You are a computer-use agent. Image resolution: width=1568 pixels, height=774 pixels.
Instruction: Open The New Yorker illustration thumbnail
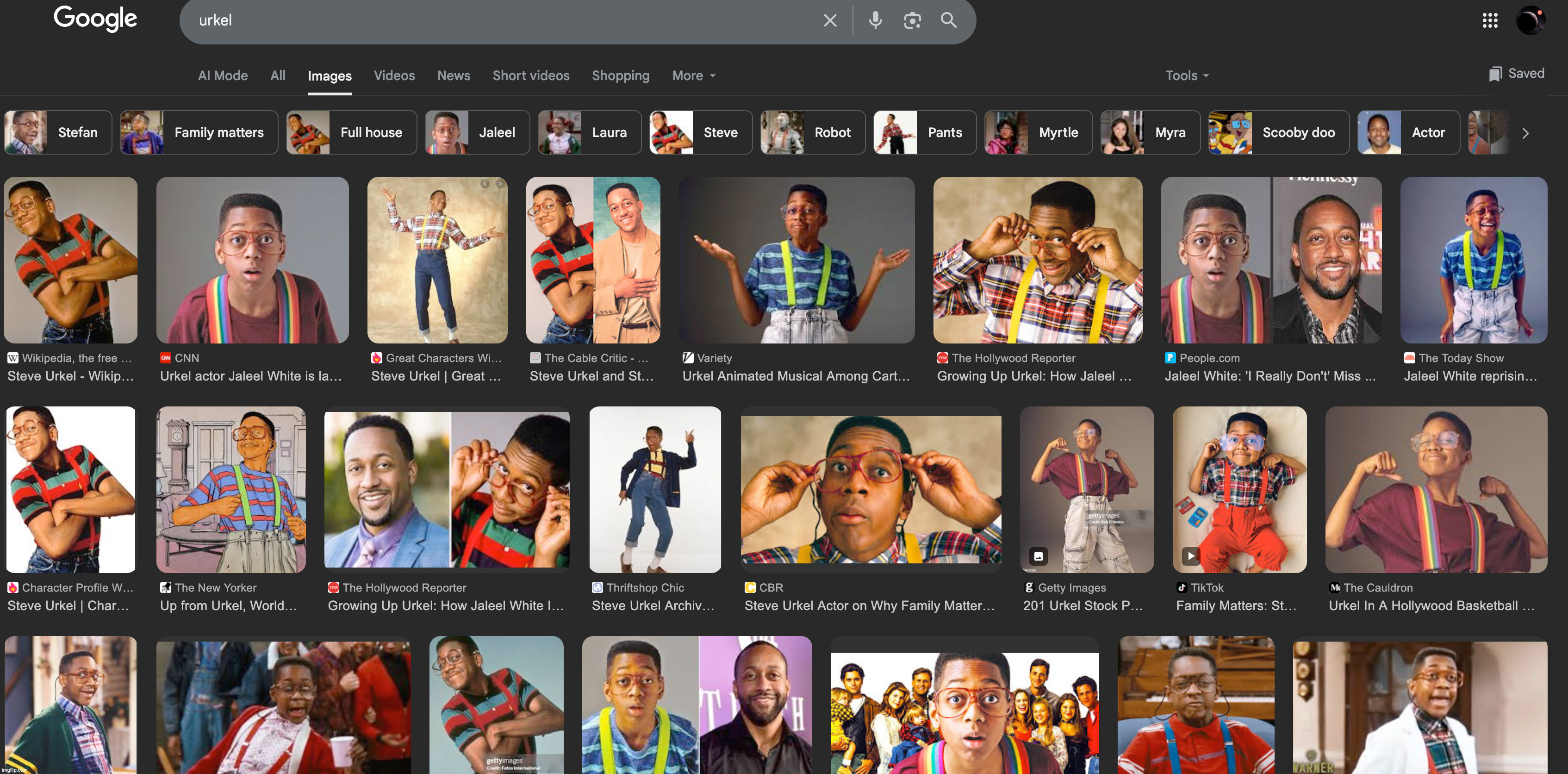pos(230,490)
